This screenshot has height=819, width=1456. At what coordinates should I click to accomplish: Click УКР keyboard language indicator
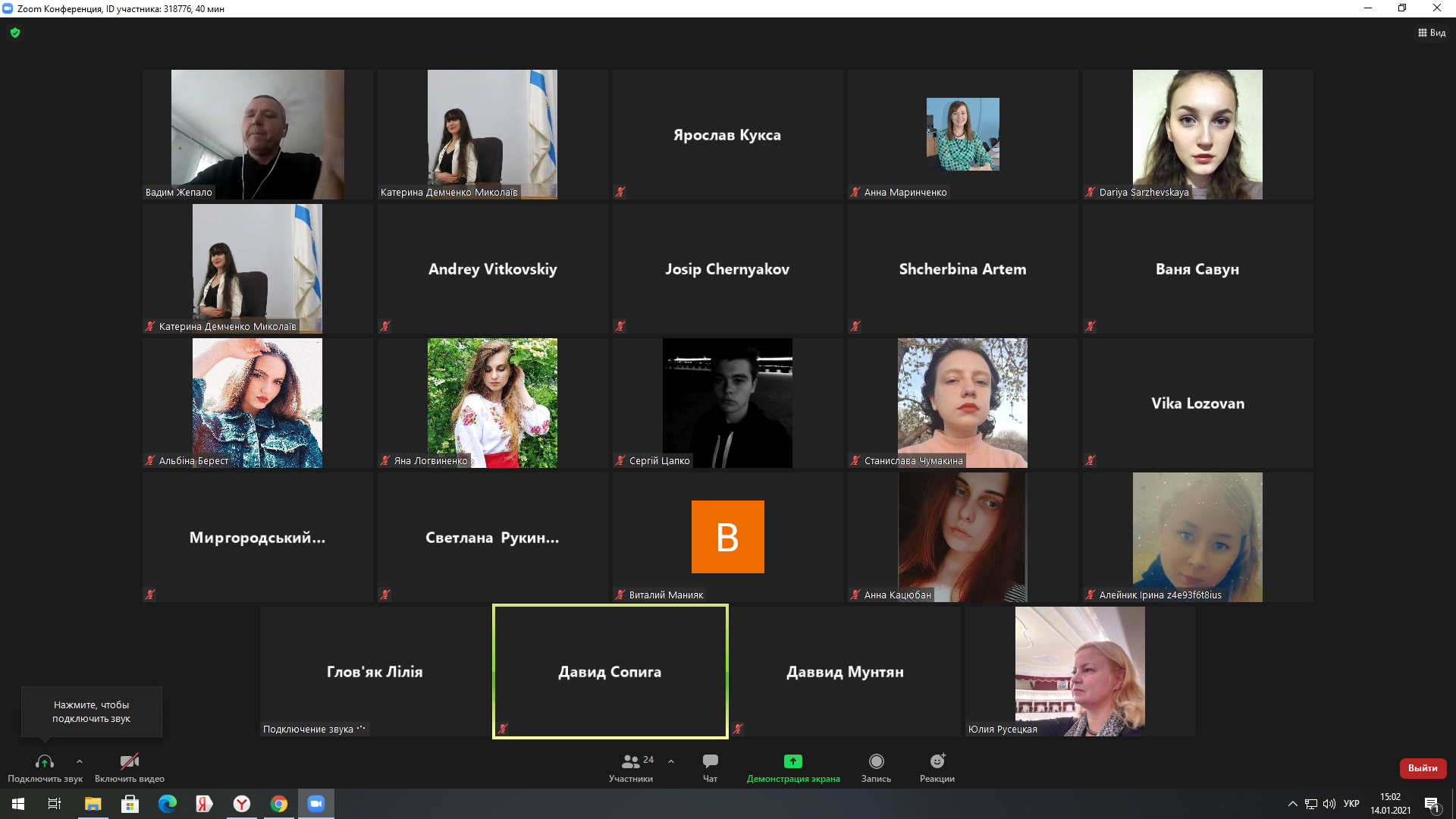coord(1351,804)
